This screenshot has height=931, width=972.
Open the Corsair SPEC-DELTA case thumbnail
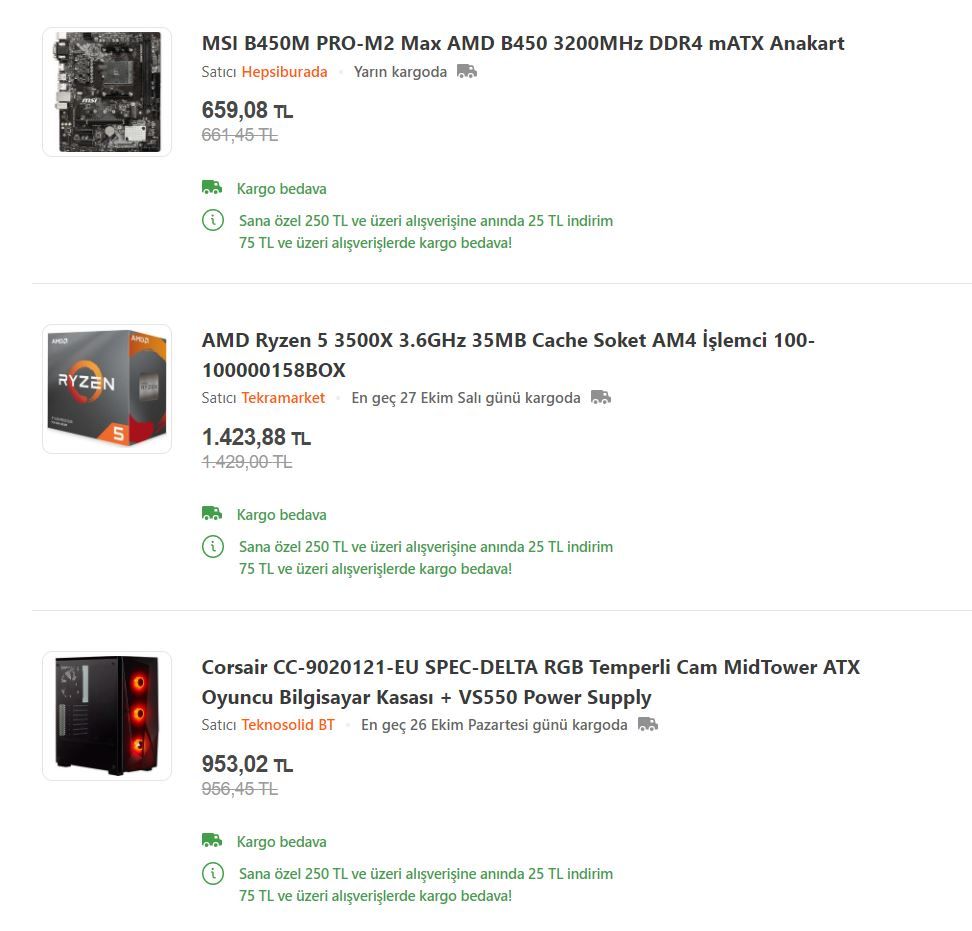pyautogui.click(x=107, y=715)
